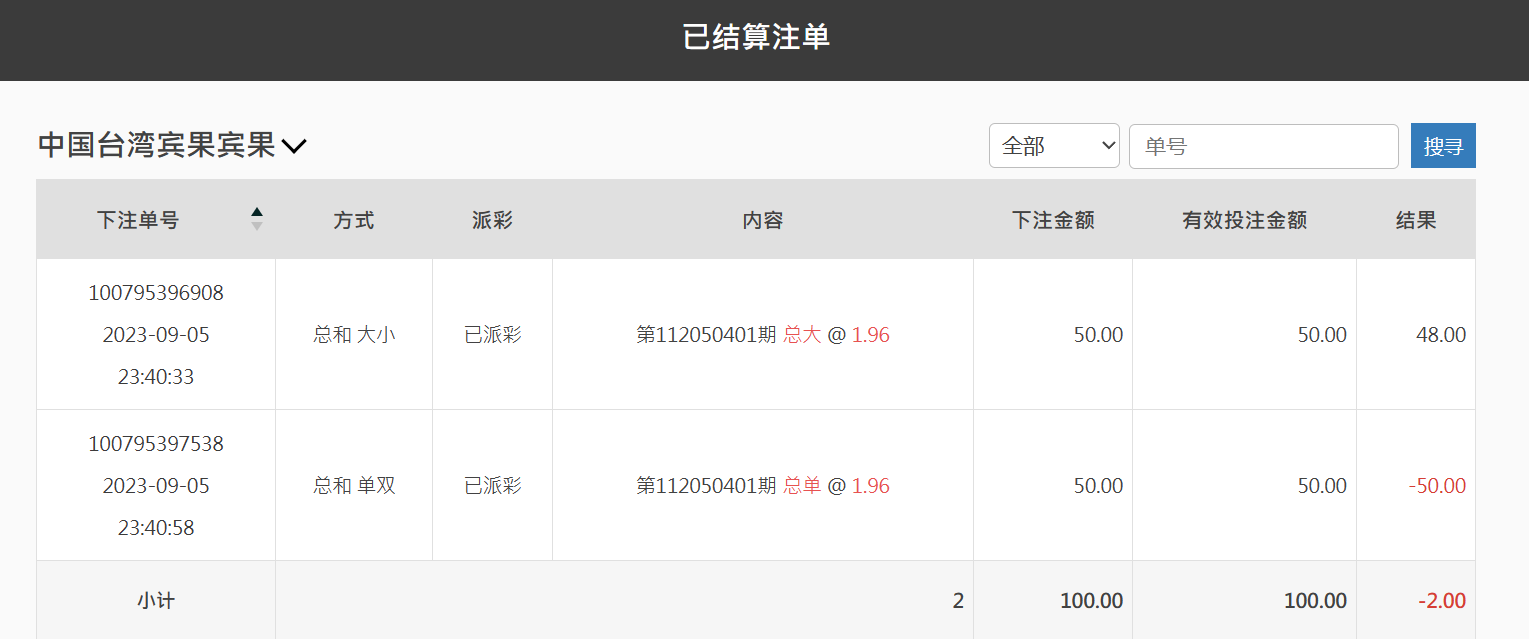Screen dimensions: 1529x639
Task: Click the 结果 column header
Action: click(x=1416, y=220)
